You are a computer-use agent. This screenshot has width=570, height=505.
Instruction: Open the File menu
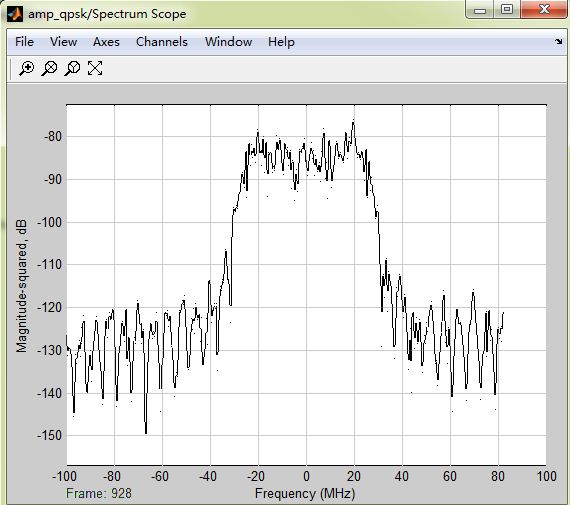(24, 41)
